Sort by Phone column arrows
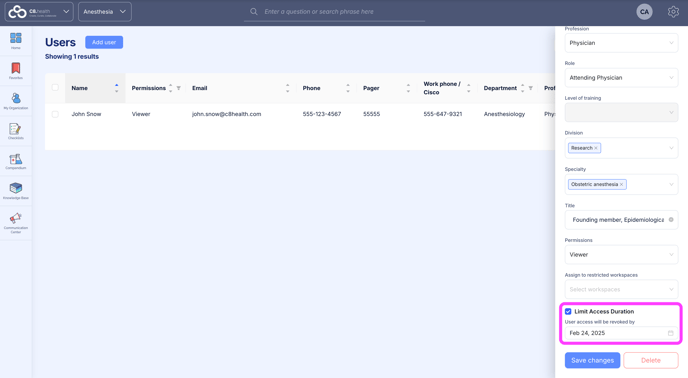688x378 pixels. pos(348,88)
